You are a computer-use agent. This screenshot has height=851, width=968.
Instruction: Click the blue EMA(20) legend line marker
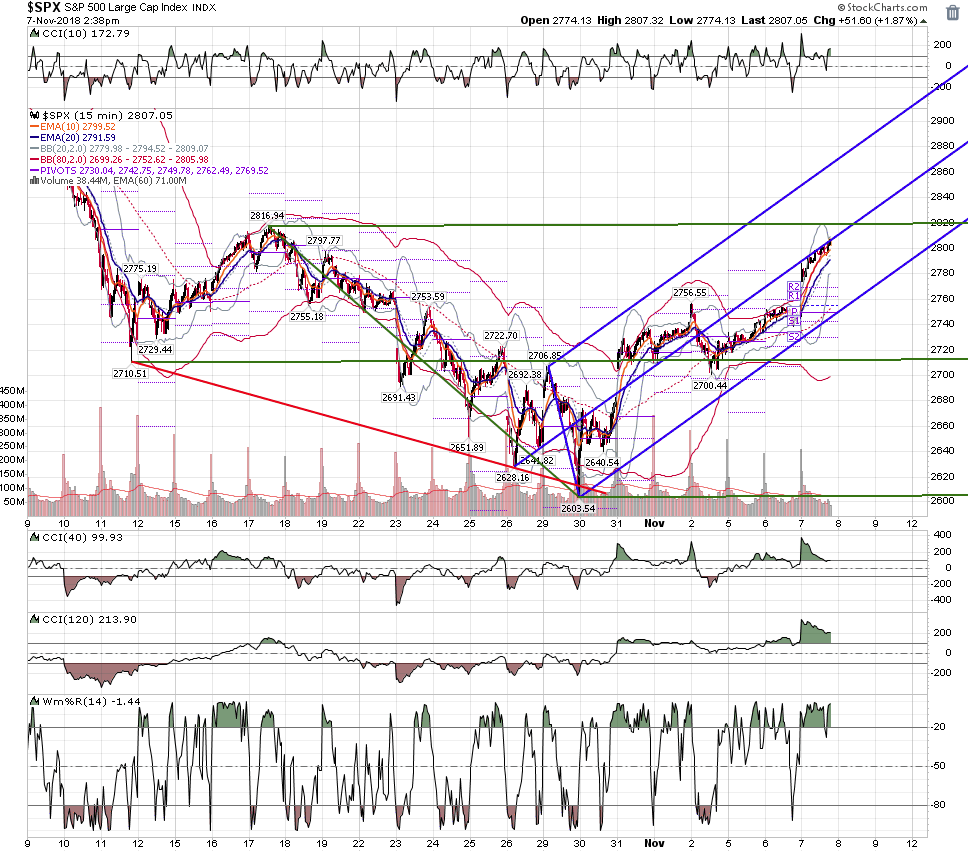35,138
